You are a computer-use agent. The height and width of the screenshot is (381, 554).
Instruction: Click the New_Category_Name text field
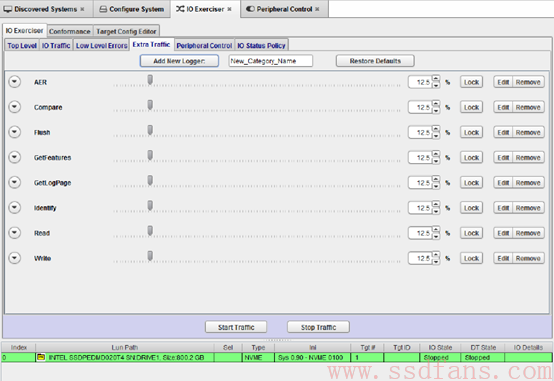click(271, 61)
